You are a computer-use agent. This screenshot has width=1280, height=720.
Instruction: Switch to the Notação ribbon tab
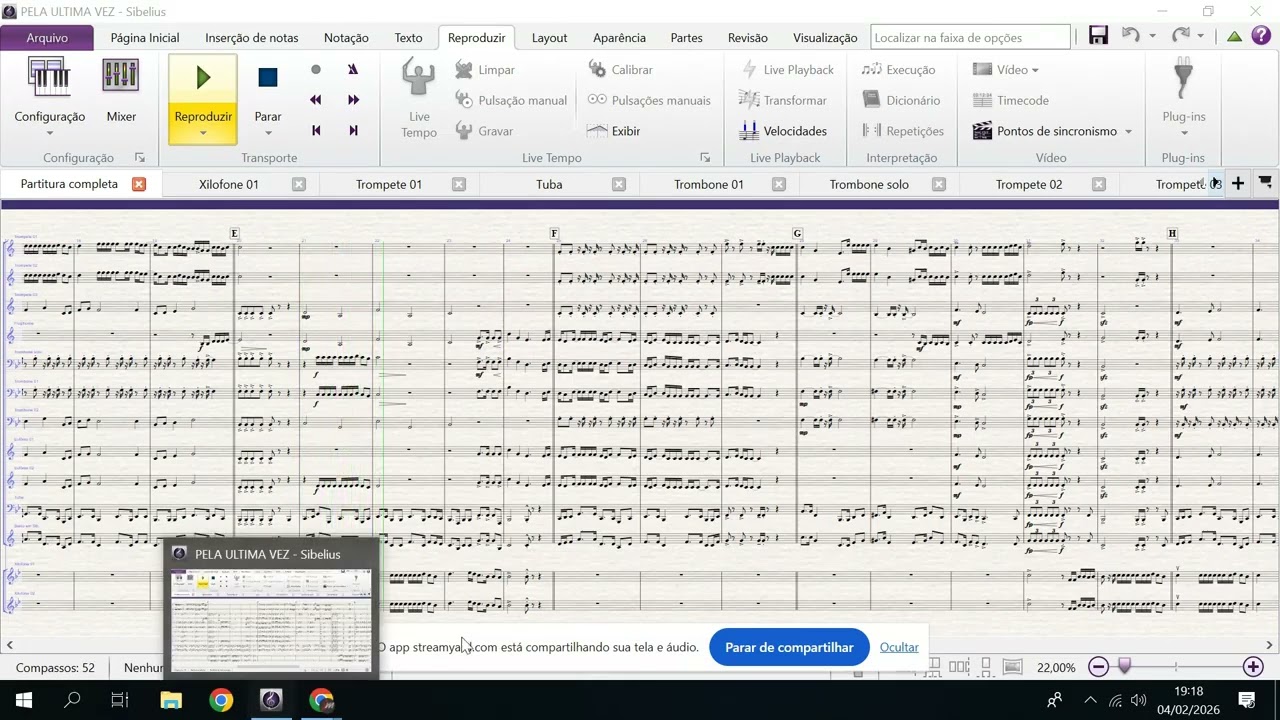point(346,37)
